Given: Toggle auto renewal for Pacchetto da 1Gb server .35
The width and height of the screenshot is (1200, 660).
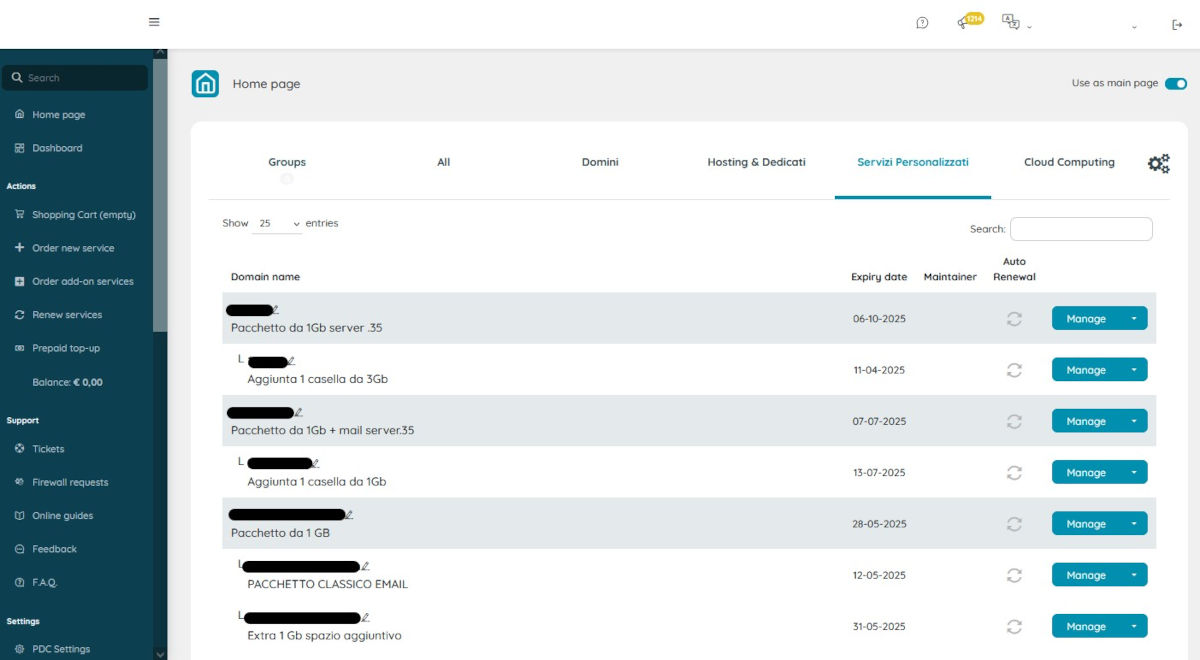Looking at the screenshot, I should (1014, 319).
